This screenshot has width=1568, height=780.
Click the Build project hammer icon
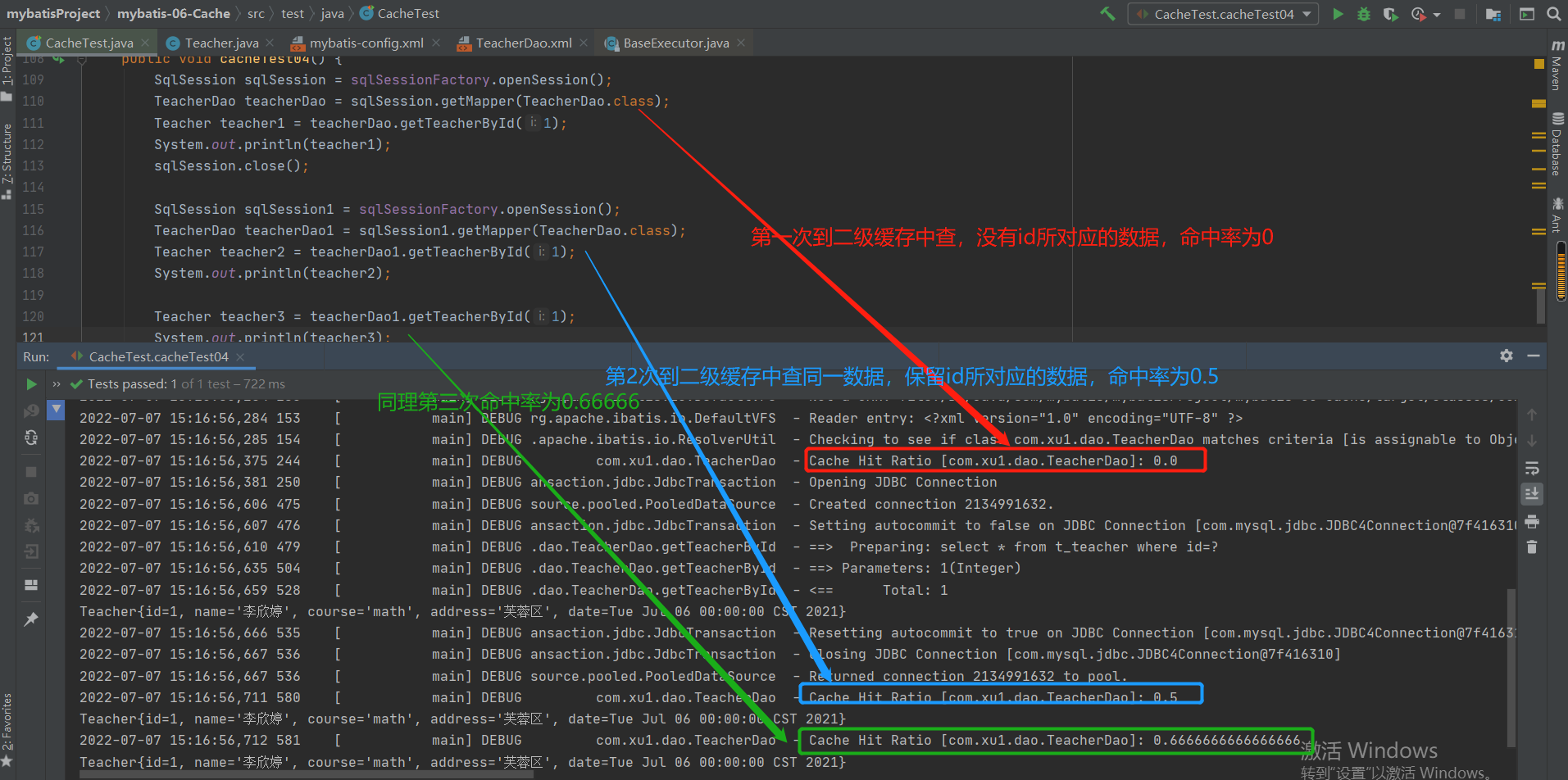coord(1107,14)
